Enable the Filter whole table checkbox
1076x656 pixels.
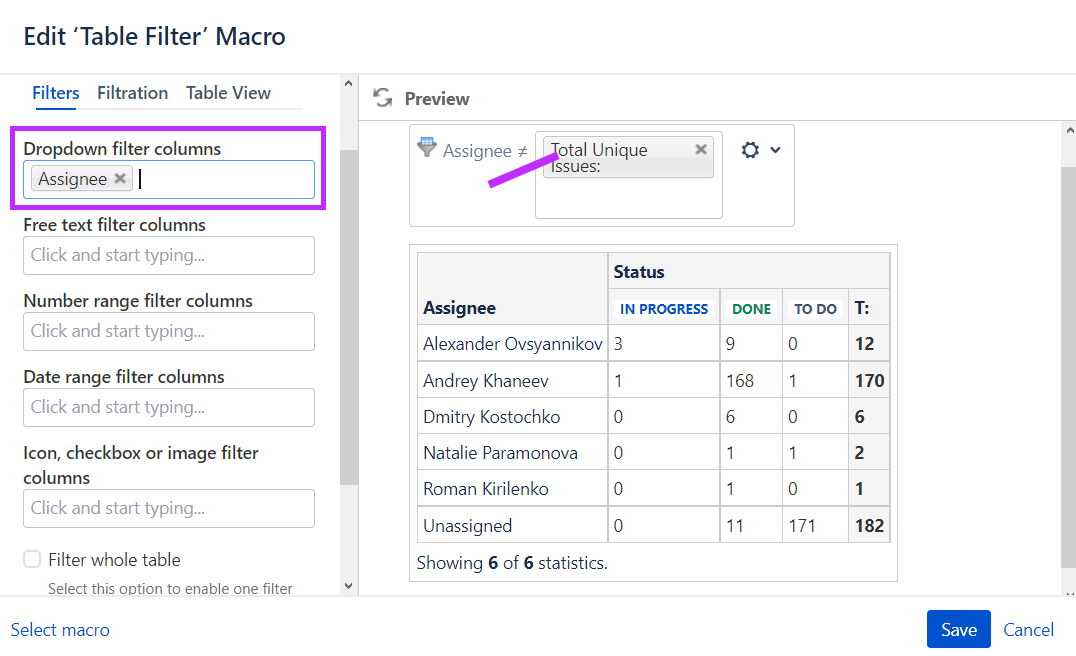tap(32, 559)
